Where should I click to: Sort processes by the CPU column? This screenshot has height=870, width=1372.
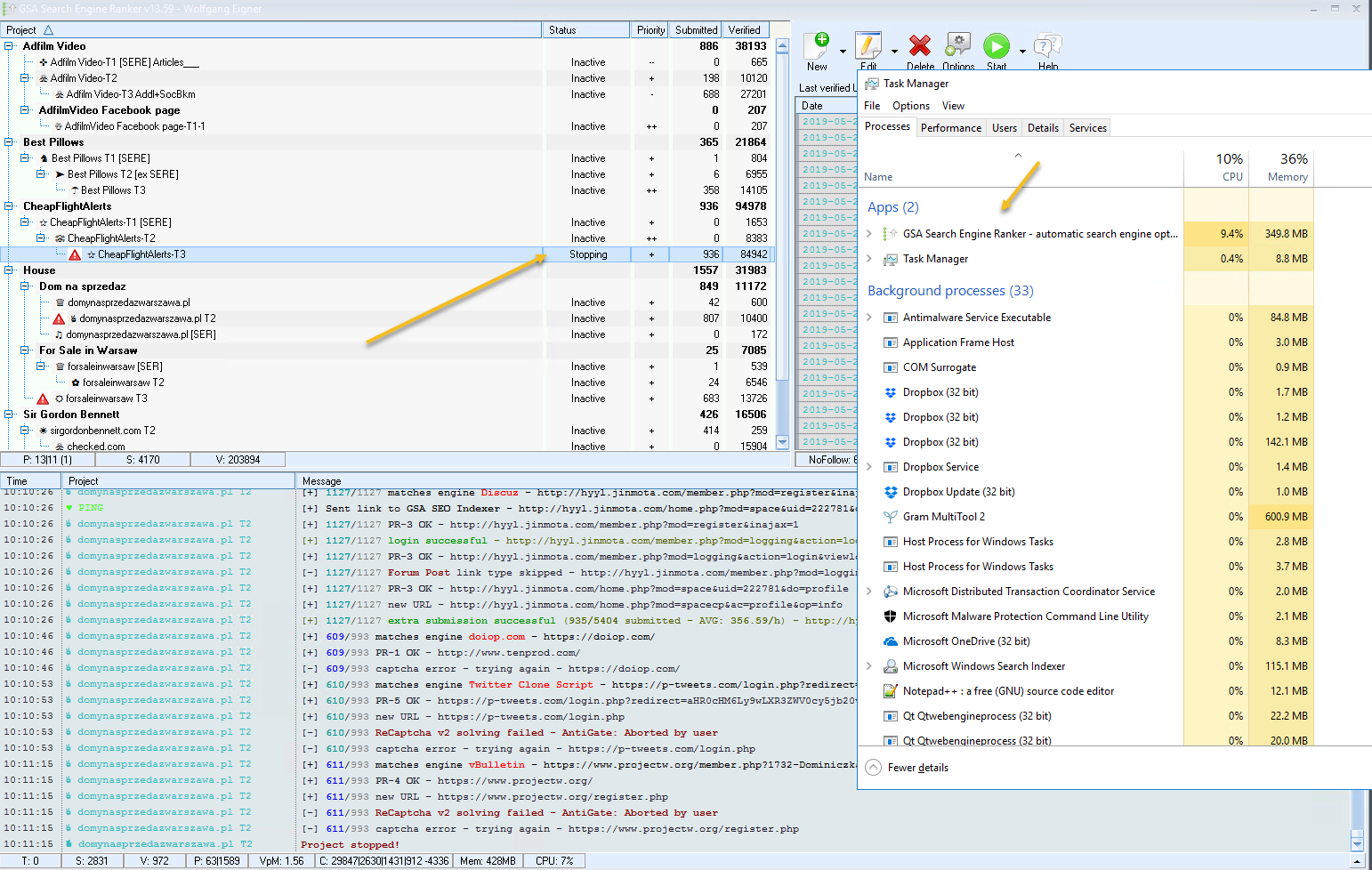(x=1216, y=167)
